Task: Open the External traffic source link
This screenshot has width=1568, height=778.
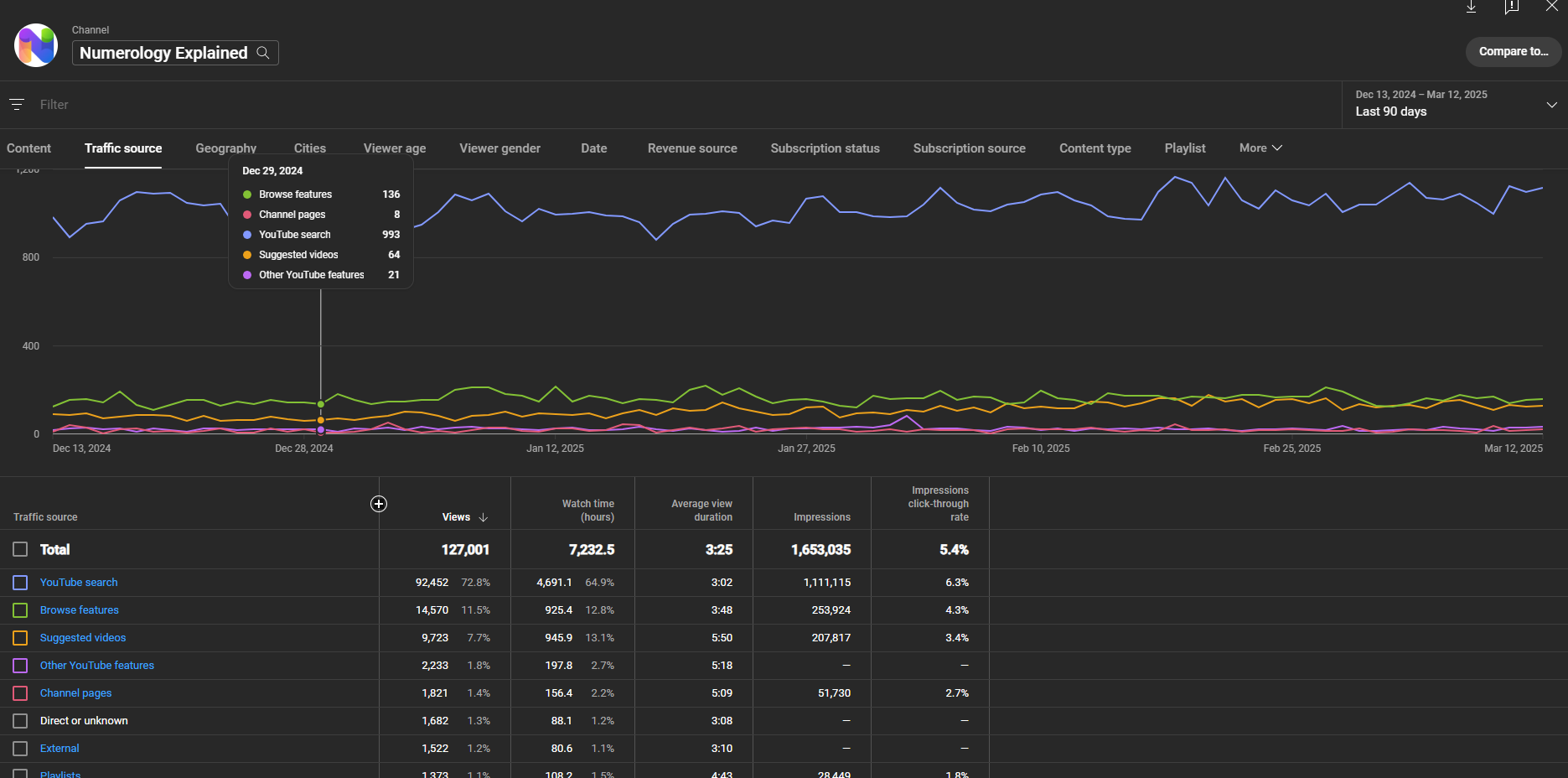Action: (60, 749)
